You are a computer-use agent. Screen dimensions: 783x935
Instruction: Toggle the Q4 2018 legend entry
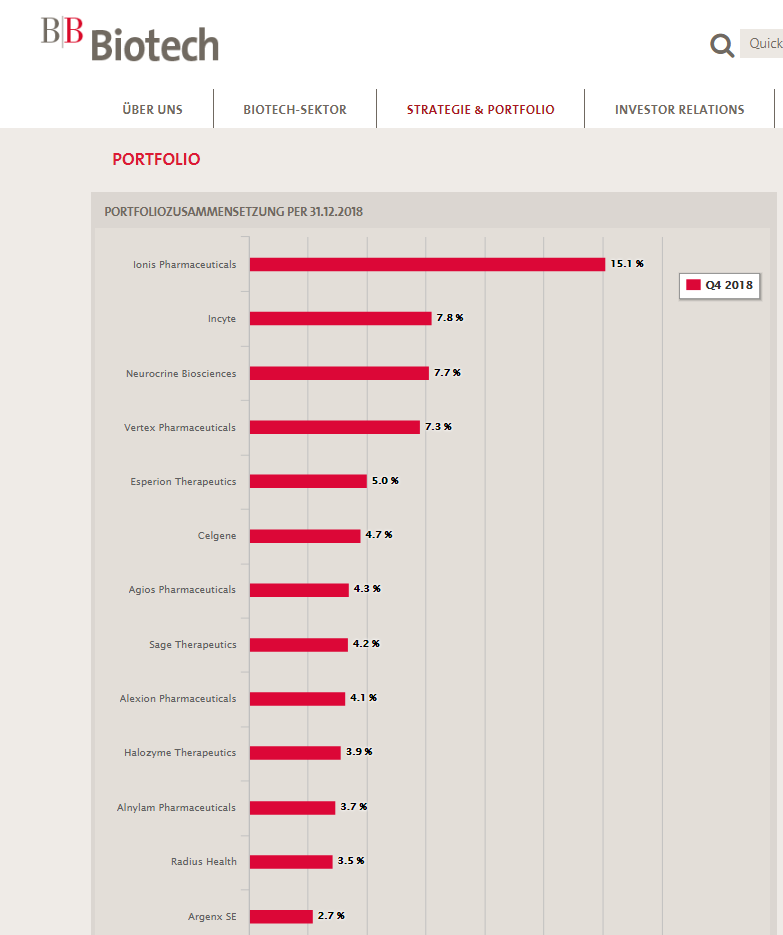[719, 285]
